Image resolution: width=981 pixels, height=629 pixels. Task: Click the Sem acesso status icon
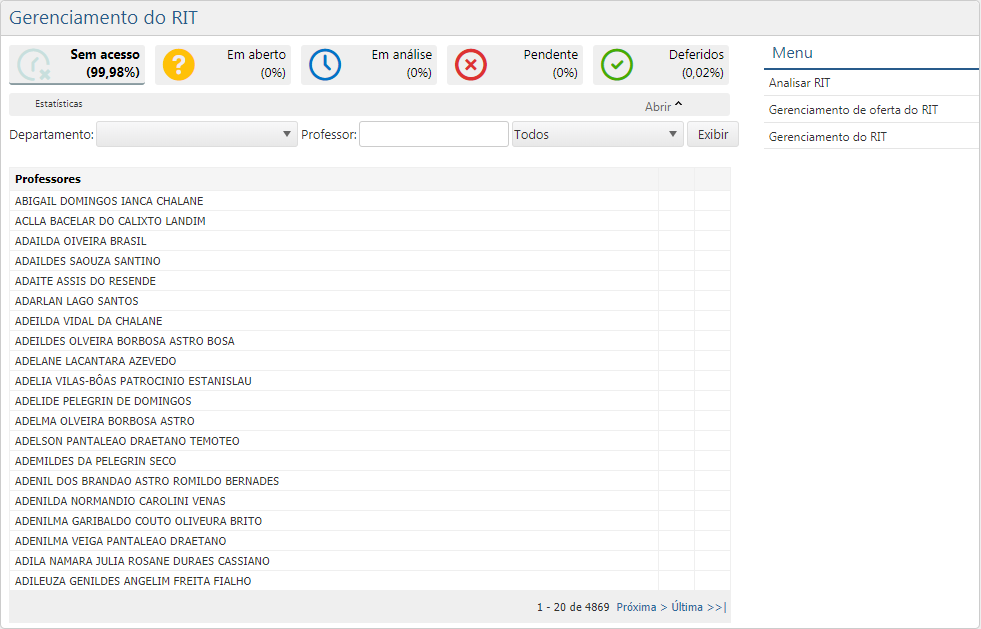(35, 63)
